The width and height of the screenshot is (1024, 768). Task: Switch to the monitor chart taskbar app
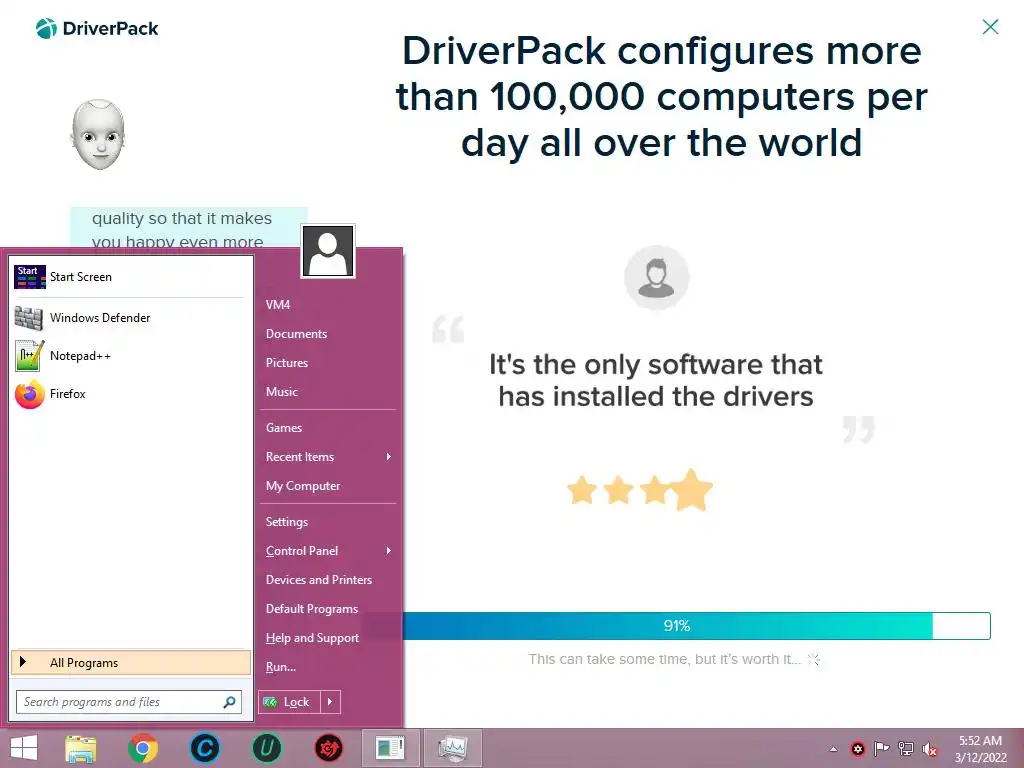(x=453, y=748)
